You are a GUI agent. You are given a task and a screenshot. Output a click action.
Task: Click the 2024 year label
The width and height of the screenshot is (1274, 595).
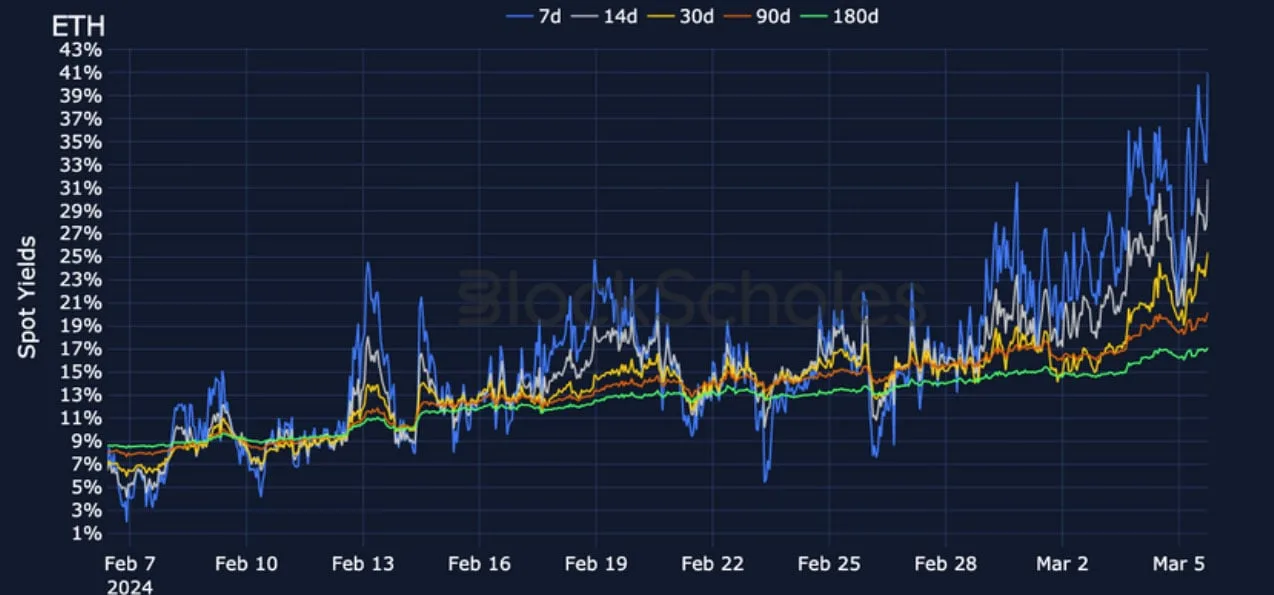[x=130, y=586]
